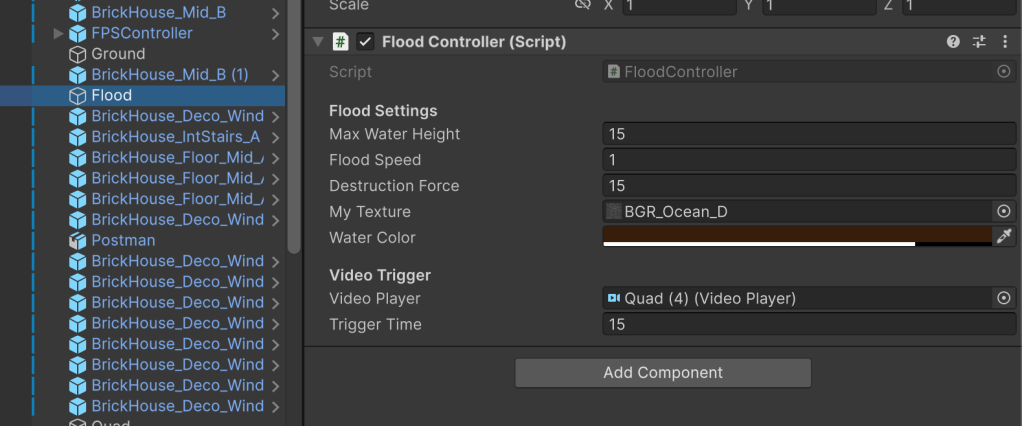
Task: Click the Postman prefab icon in hierarchy
Action: (x=77, y=241)
